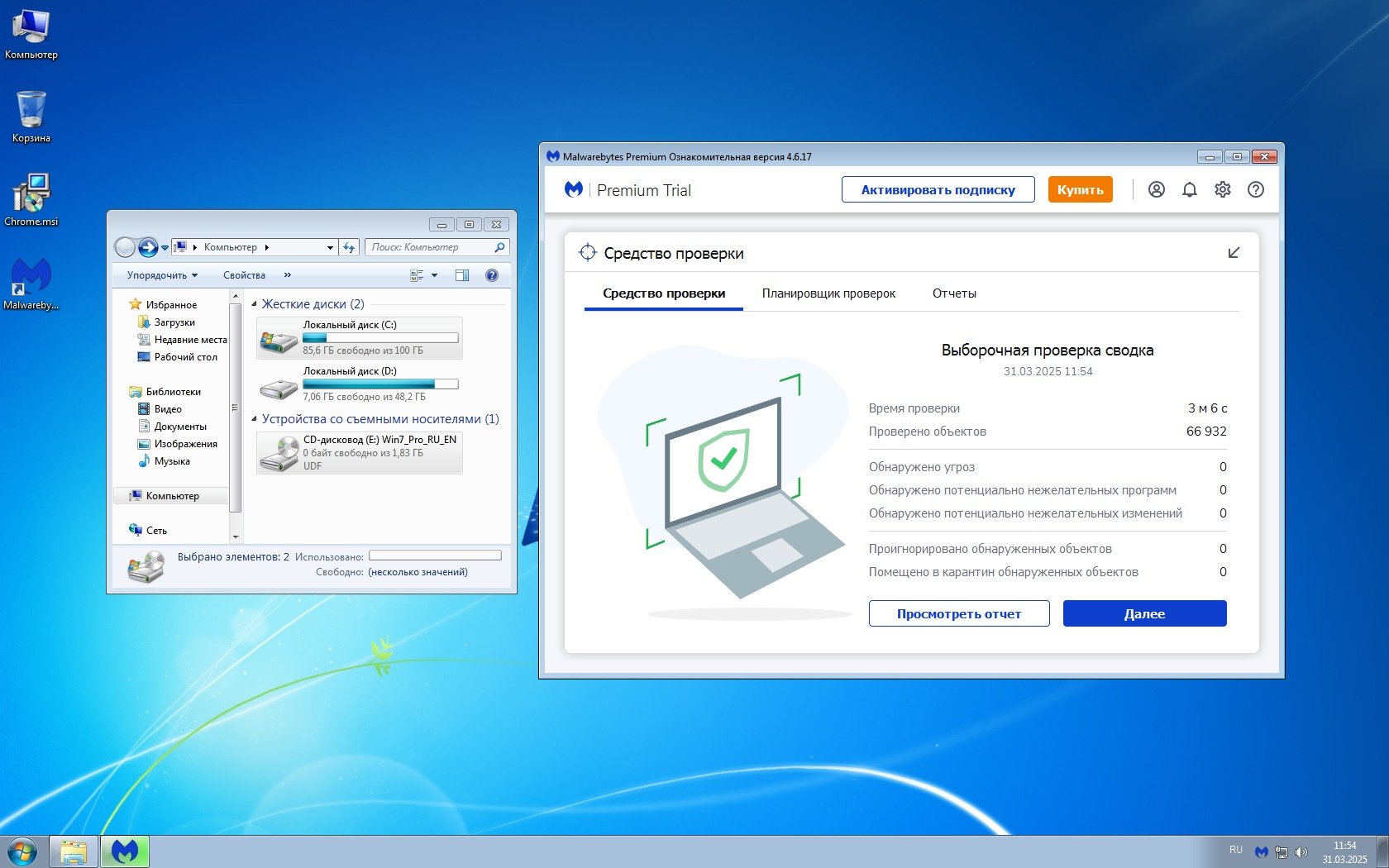Viewport: 1389px width, 868px height.
Task: Click the navigation pane scroll down arrow
Action: click(x=236, y=537)
